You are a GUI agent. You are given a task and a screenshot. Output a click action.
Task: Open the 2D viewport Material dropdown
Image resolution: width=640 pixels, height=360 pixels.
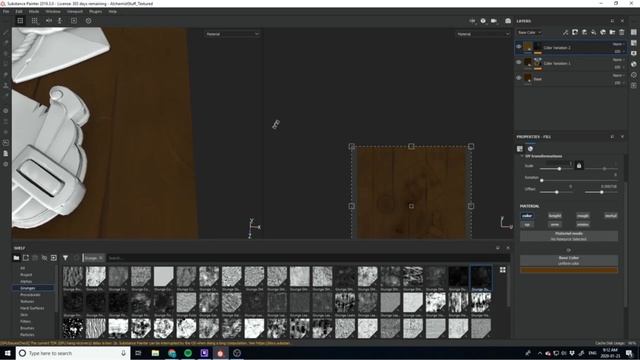(x=483, y=34)
